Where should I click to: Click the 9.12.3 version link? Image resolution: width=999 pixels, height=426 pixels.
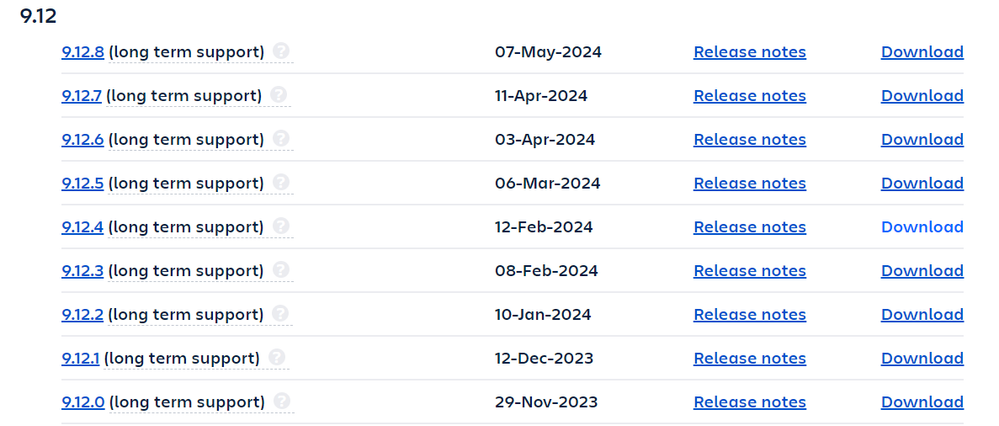[83, 271]
